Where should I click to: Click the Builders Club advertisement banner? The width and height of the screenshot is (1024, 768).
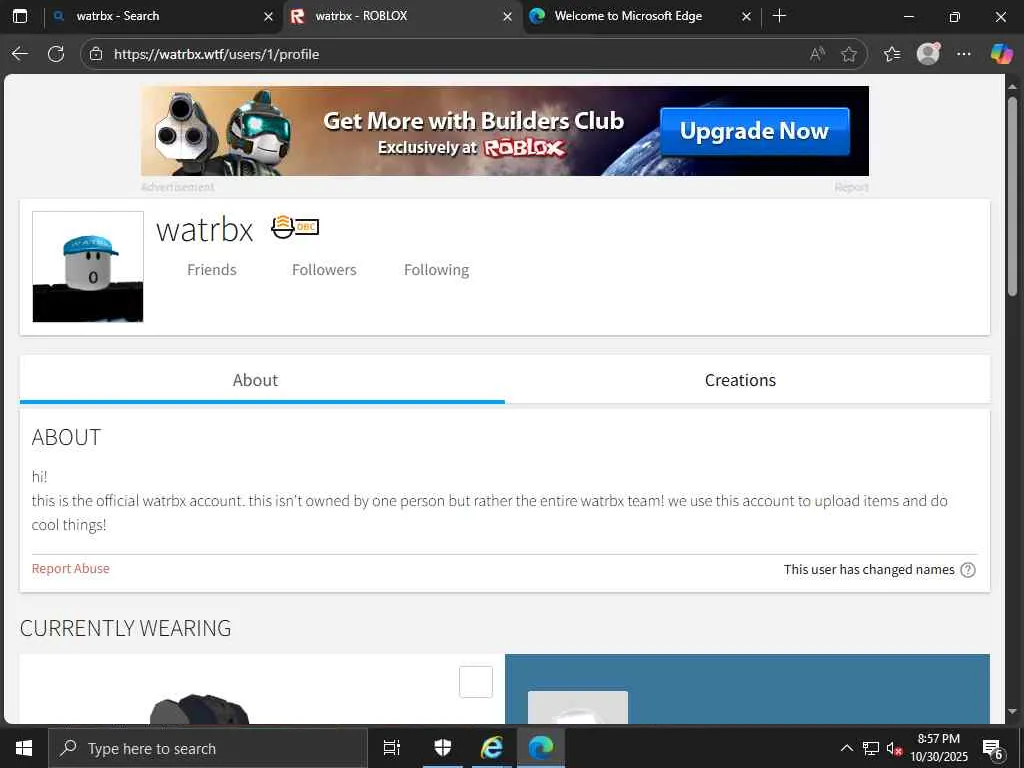[505, 131]
